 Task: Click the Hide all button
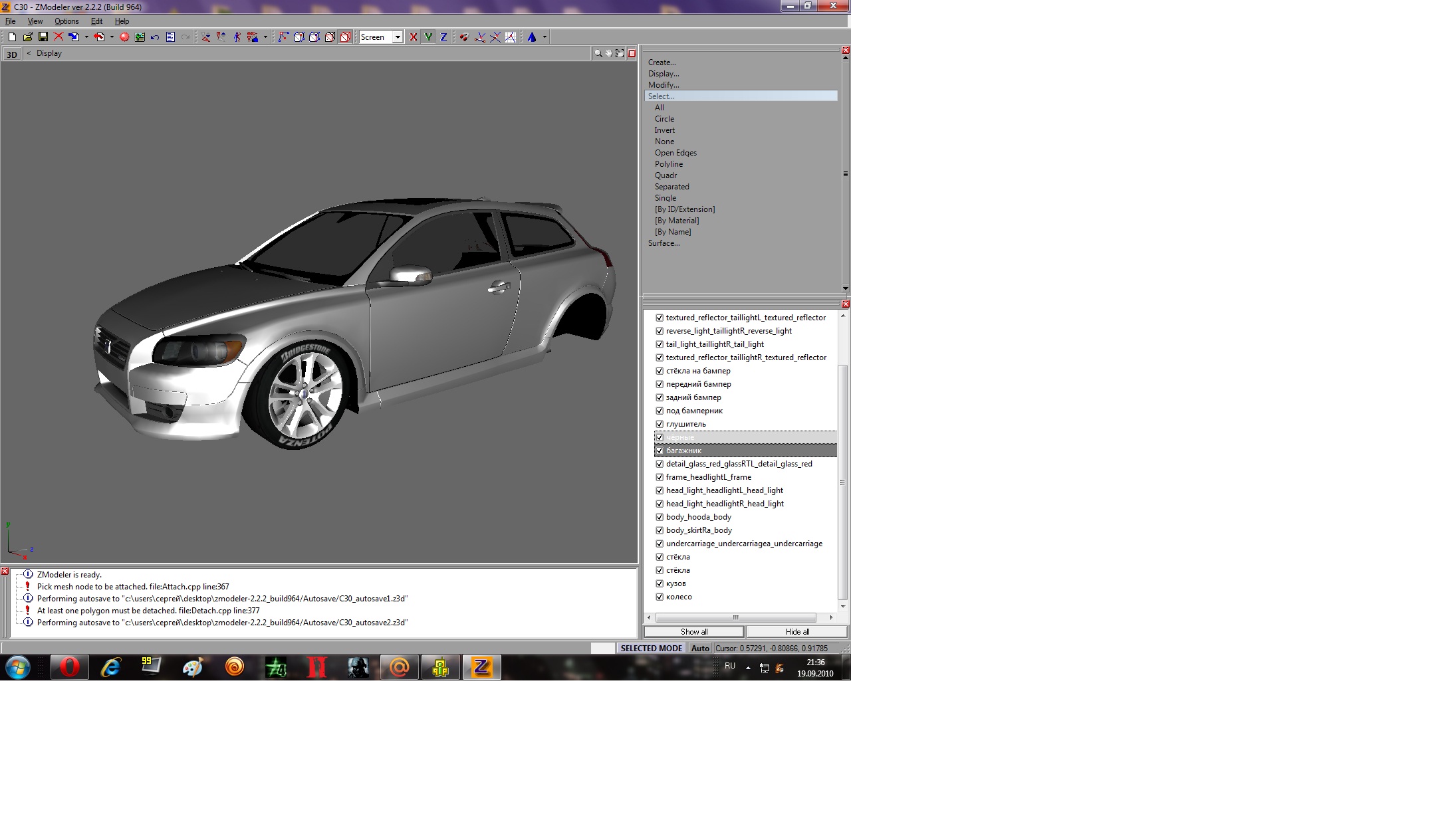[797, 632]
